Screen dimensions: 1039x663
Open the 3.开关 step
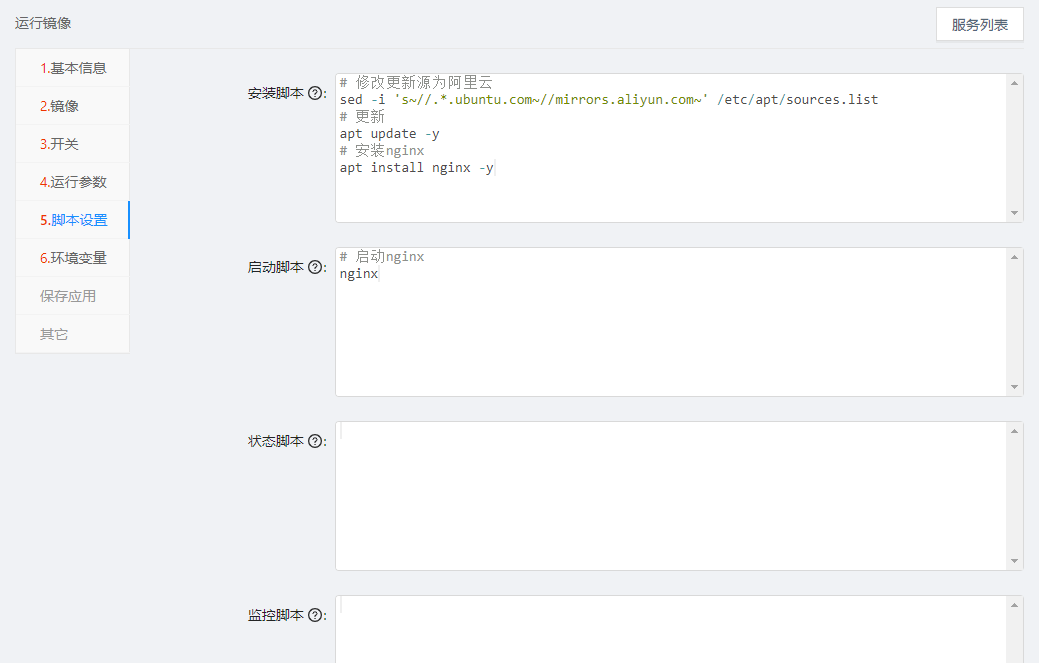click(x=59, y=144)
